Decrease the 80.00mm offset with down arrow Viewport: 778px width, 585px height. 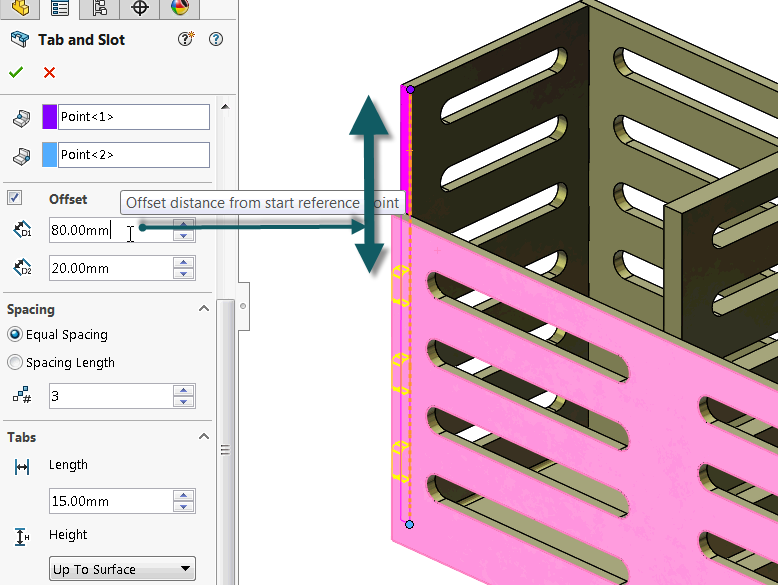coord(184,236)
